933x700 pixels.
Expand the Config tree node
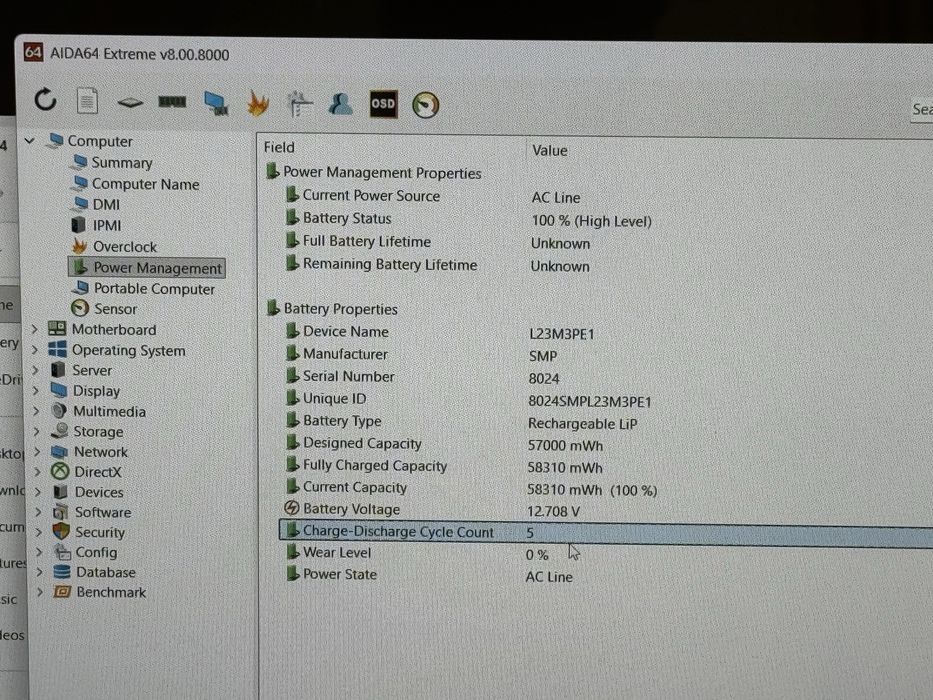coord(39,552)
